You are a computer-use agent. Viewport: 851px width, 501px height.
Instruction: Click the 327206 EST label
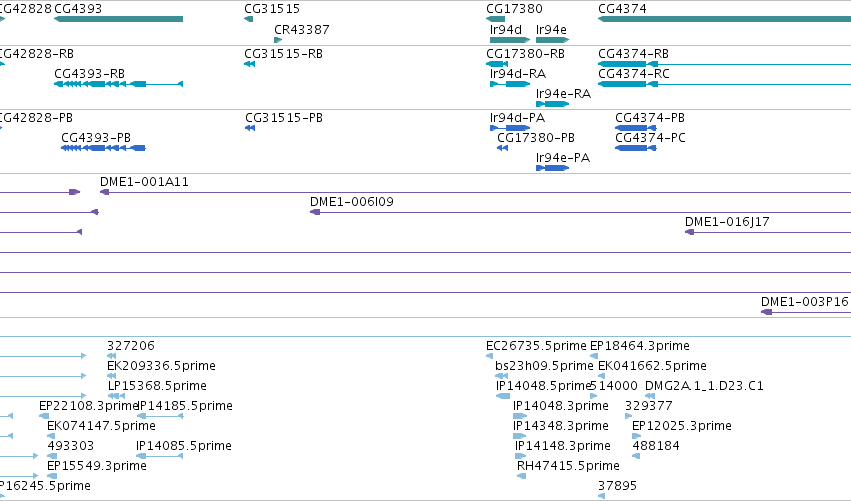tap(131, 346)
